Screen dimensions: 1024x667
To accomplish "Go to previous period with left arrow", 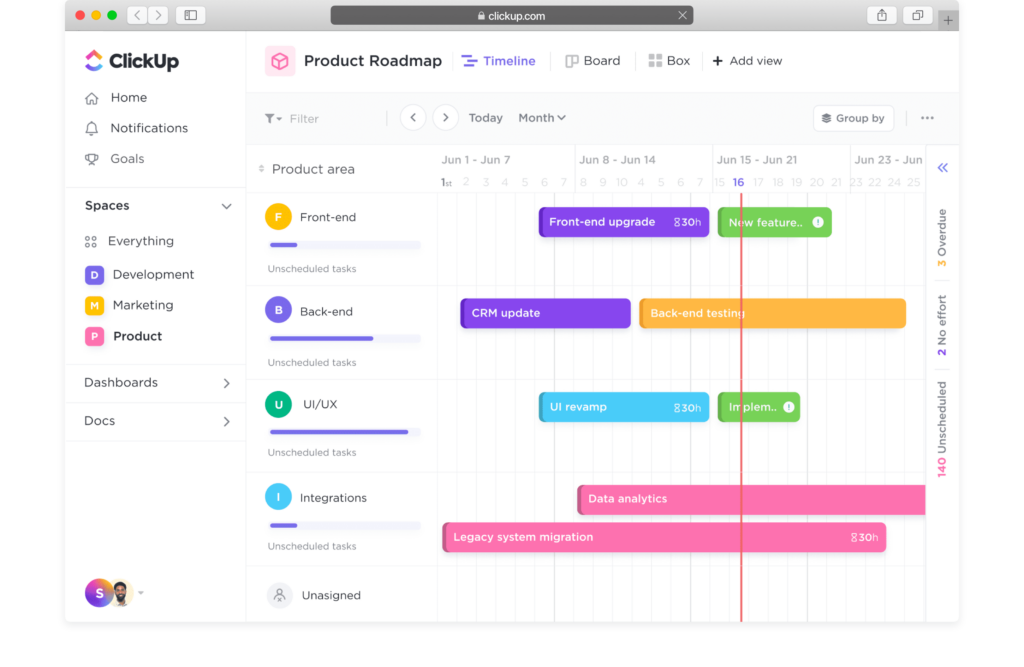I will pos(413,118).
